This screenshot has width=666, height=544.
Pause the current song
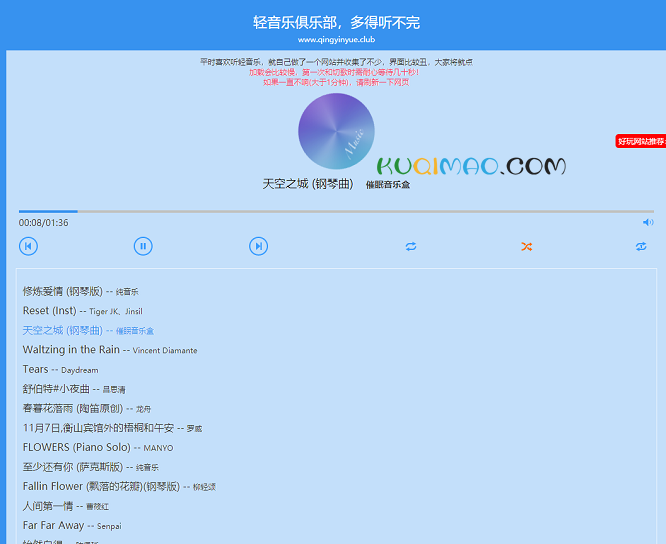point(143,246)
